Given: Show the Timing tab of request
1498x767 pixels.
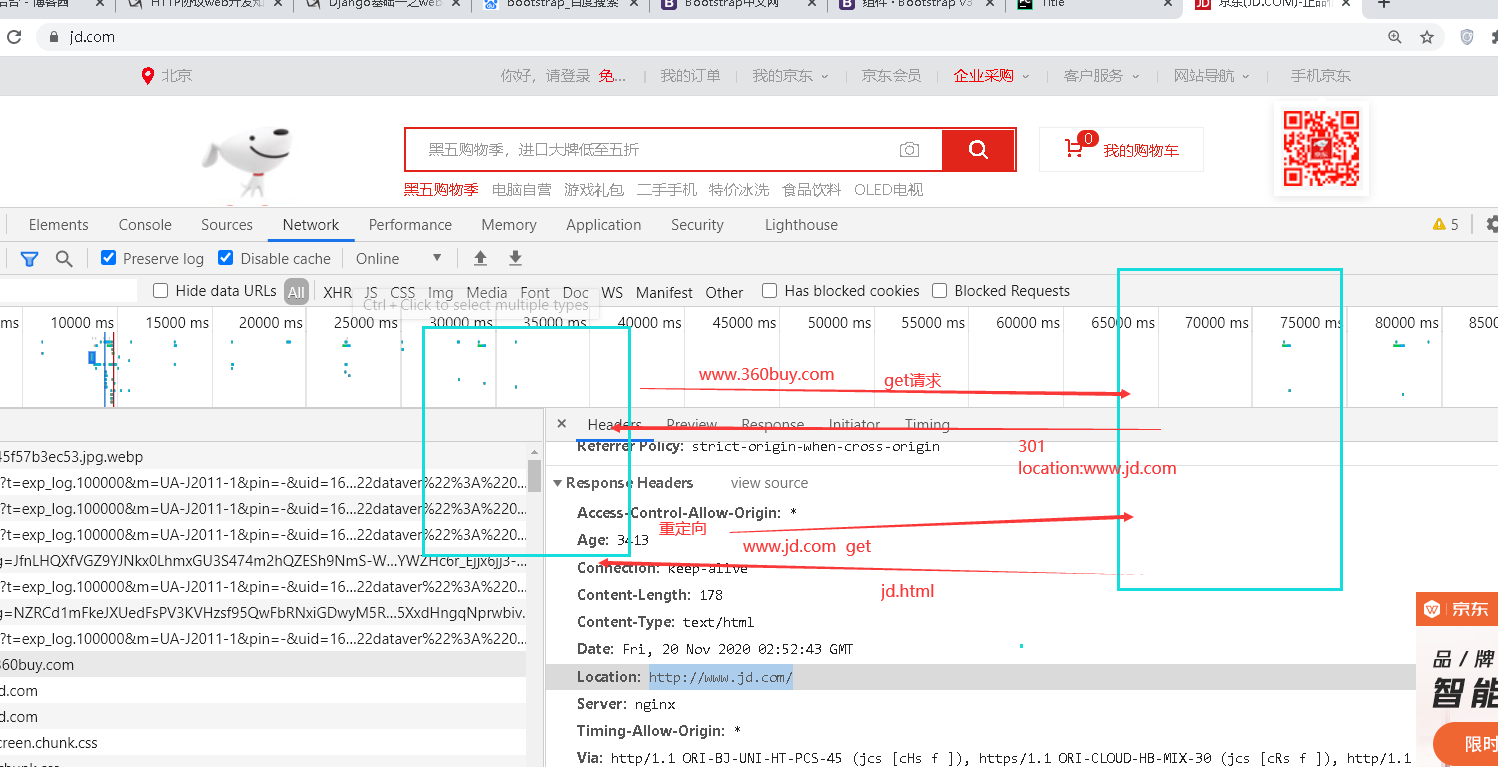Looking at the screenshot, I should coord(927,424).
